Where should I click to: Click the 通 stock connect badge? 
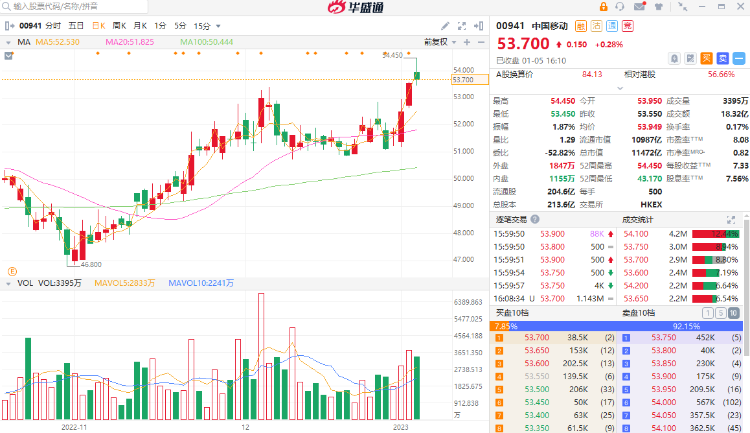(612, 26)
